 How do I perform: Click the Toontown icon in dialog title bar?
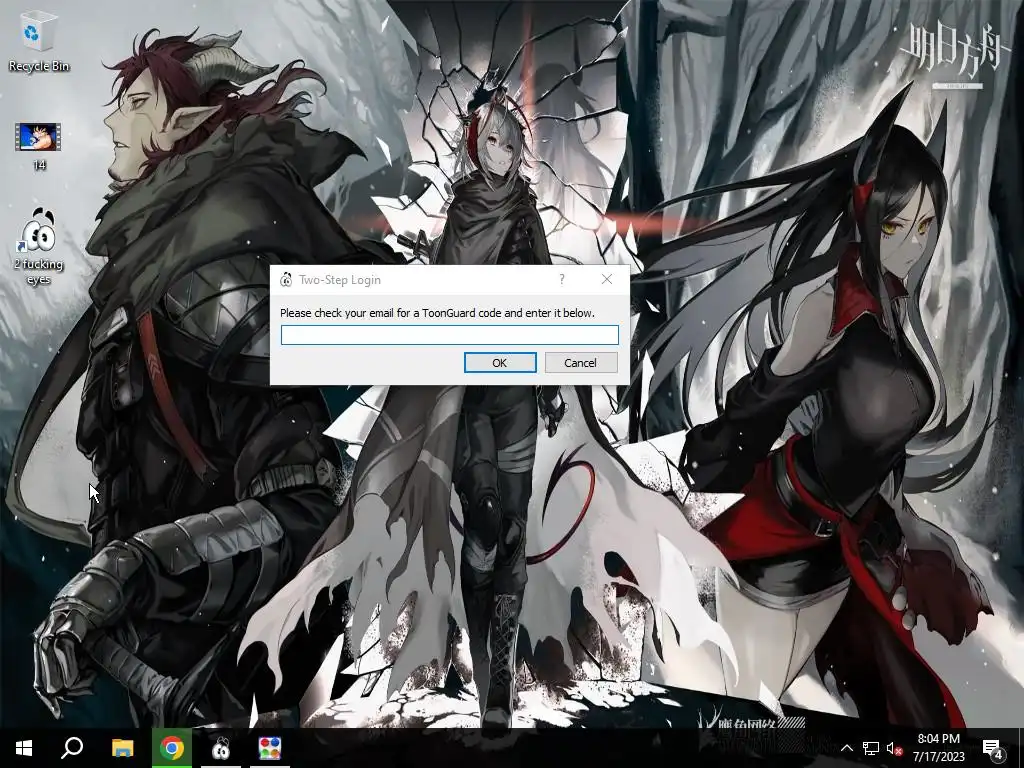pos(286,280)
